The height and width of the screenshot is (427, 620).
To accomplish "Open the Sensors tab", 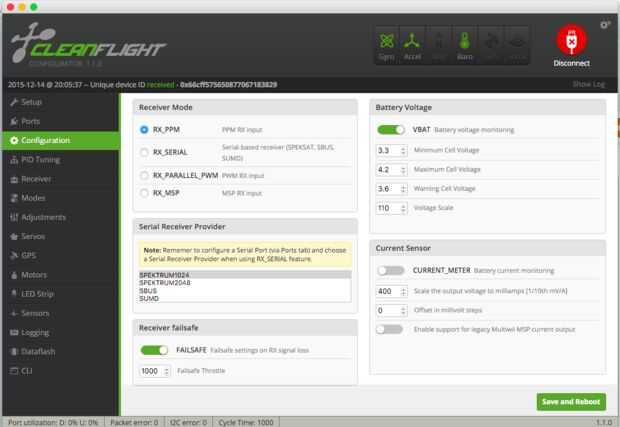I will coord(60,313).
